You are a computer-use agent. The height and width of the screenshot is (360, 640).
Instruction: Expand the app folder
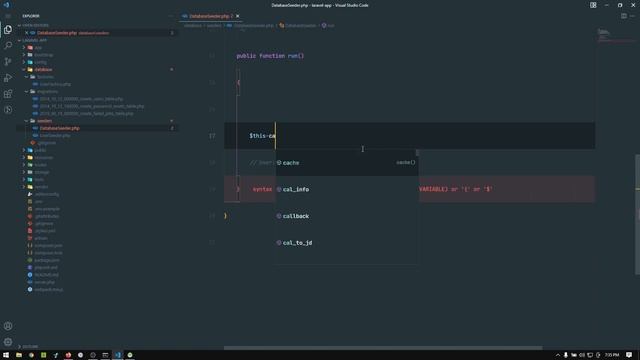38,47
